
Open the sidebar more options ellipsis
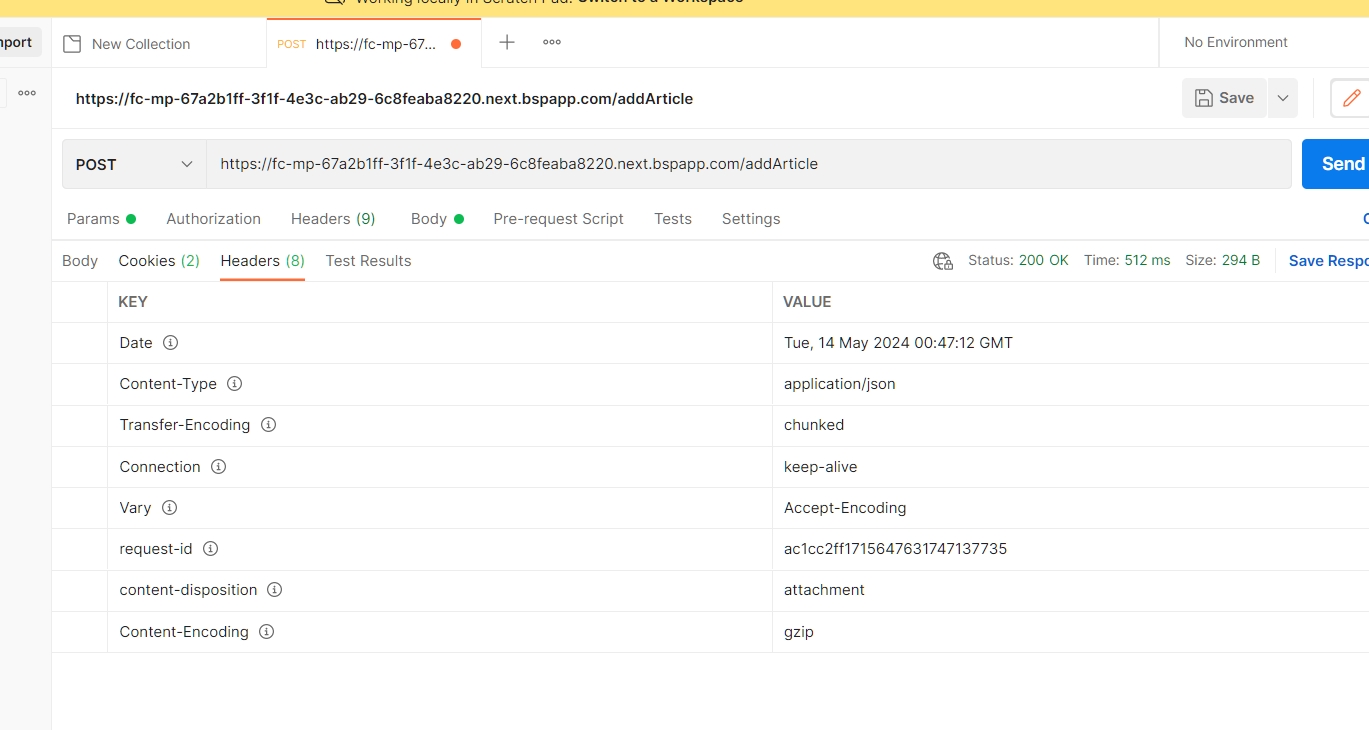pyautogui.click(x=27, y=93)
